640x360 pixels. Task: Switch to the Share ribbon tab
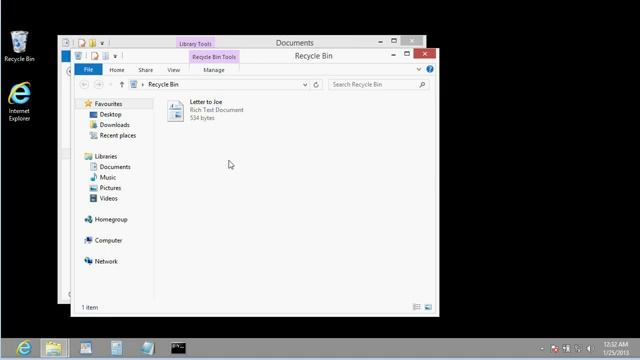(x=146, y=70)
